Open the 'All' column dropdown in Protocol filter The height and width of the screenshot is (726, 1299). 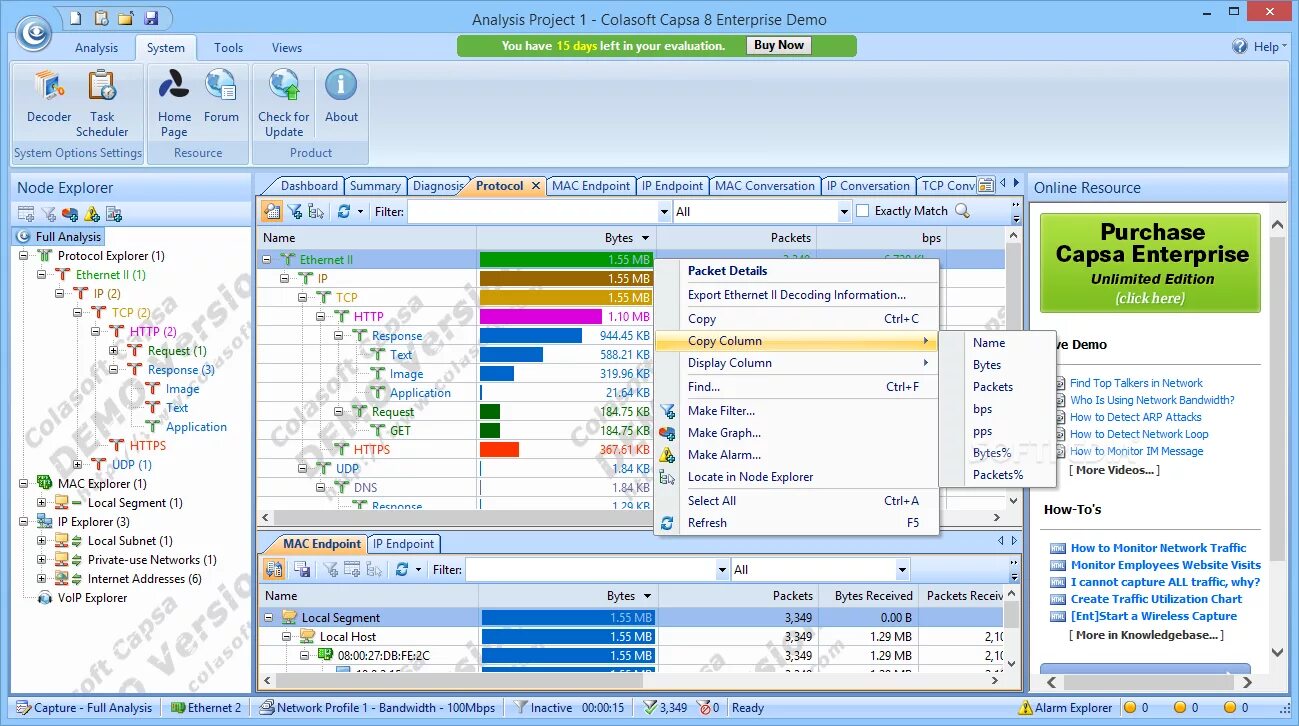coord(845,212)
